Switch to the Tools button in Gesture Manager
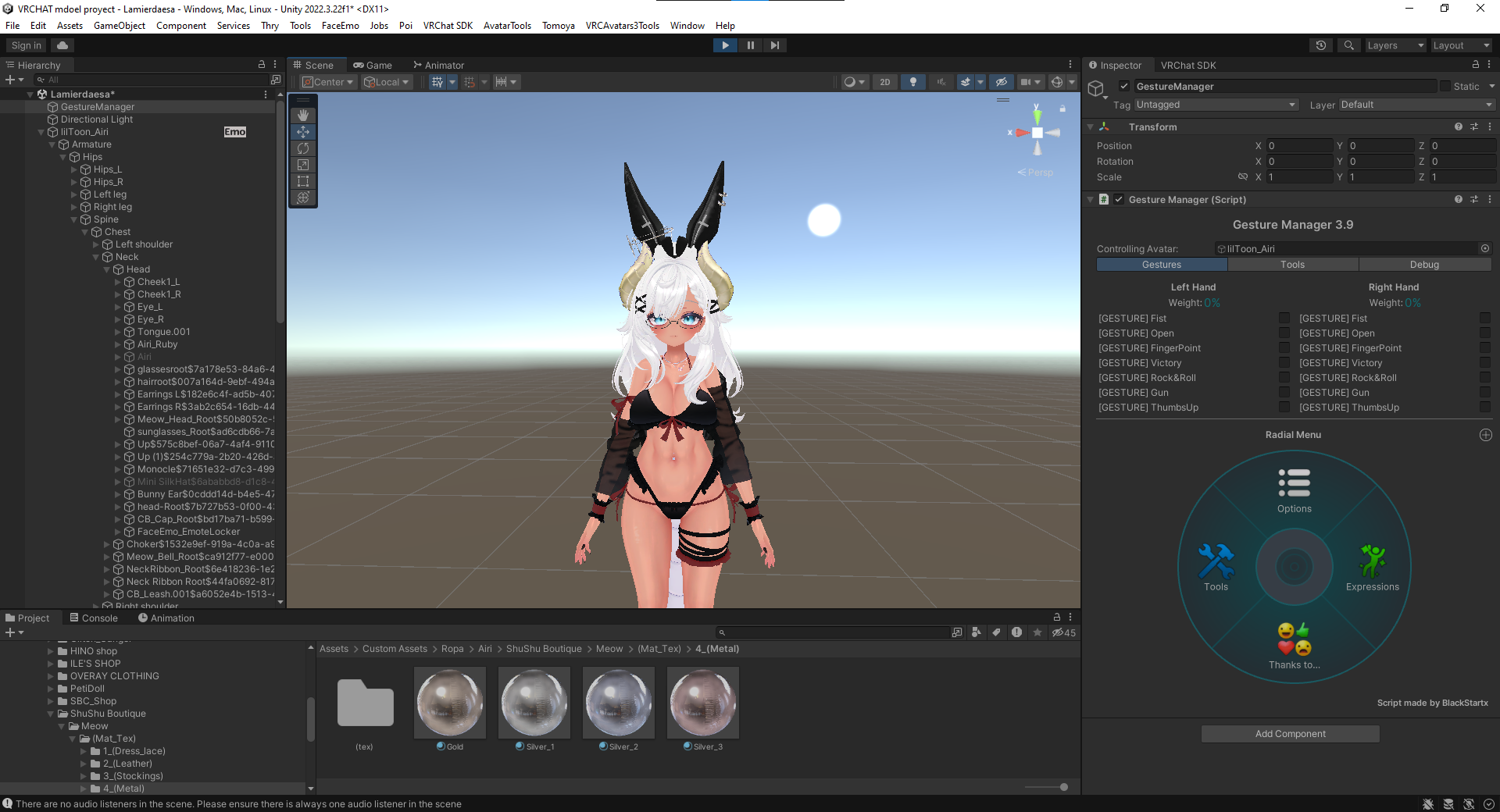 pyautogui.click(x=1292, y=265)
